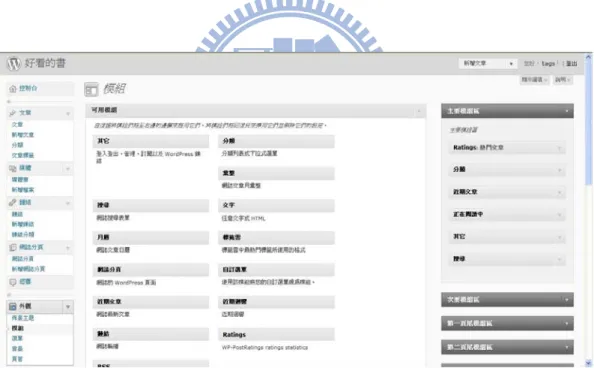Image resolution: width=594 pixels, height=368 pixels.
Task: Select the 近期迴響 recent comments widget
Action: point(276,302)
